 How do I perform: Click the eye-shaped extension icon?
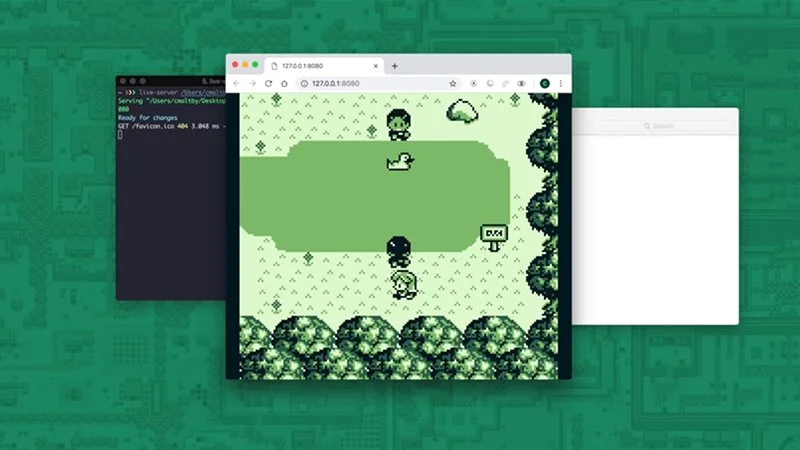(x=521, y=84)
